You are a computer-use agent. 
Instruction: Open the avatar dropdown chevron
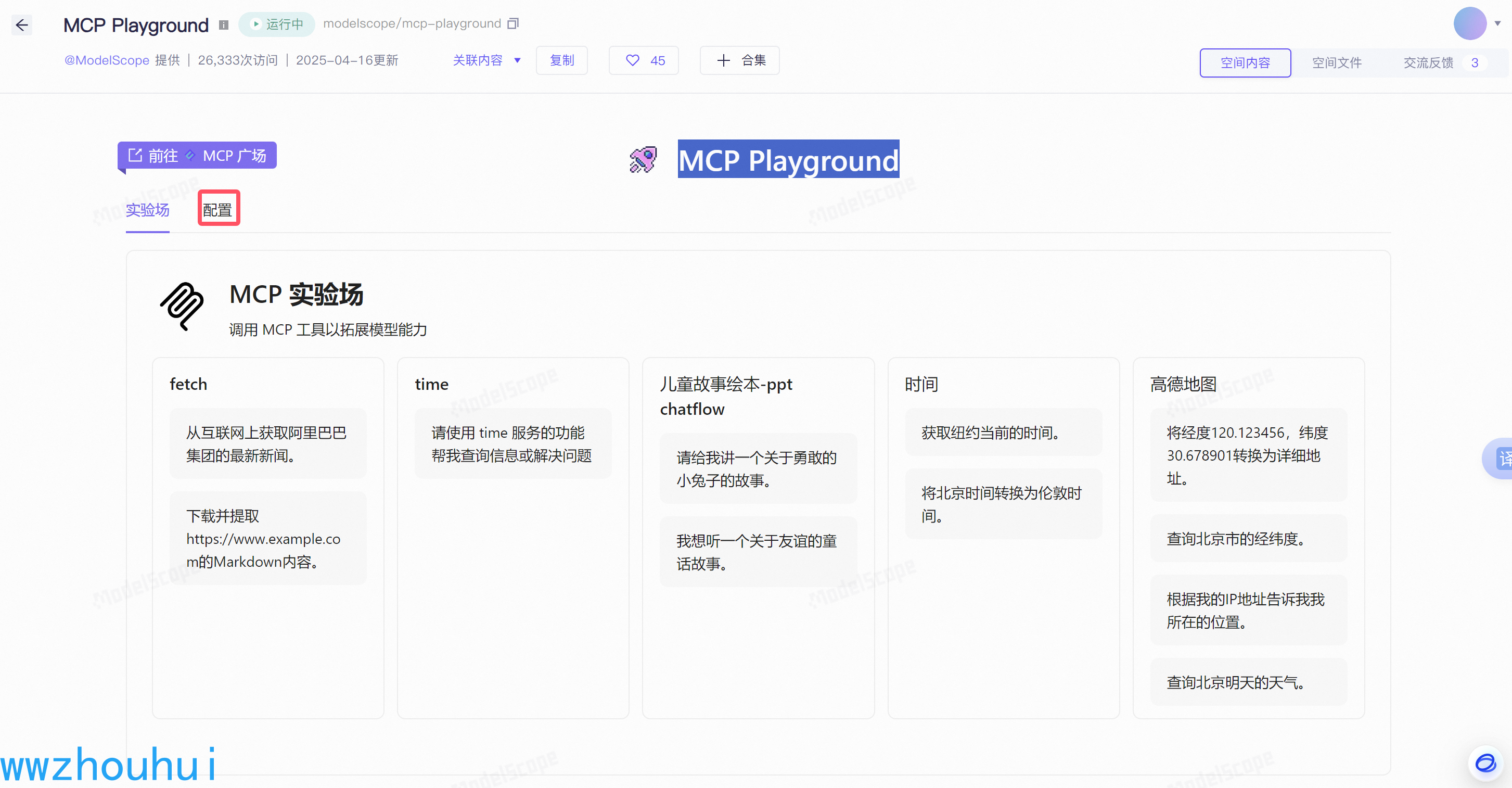(x=1498, y=24)
